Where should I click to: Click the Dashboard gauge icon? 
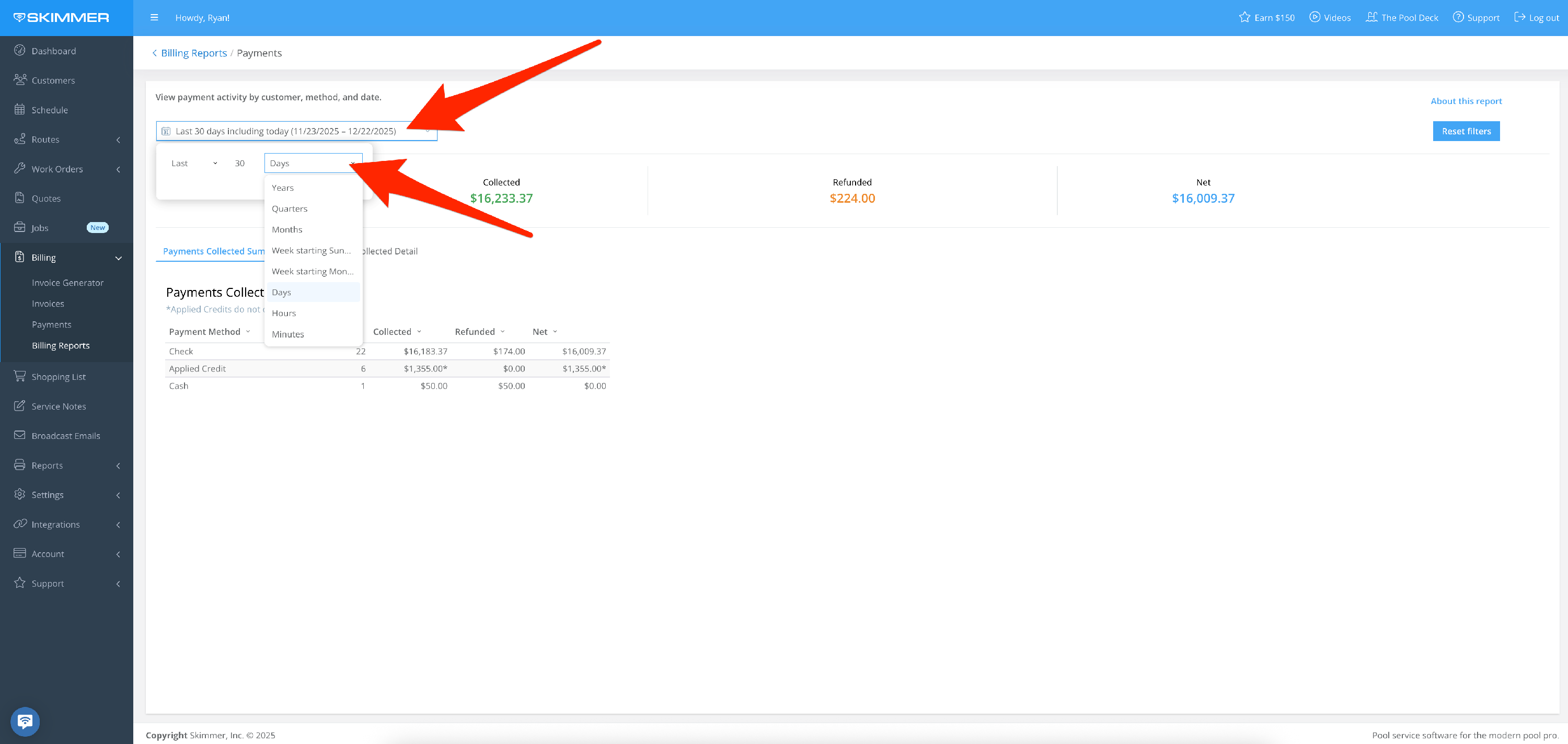19,51
